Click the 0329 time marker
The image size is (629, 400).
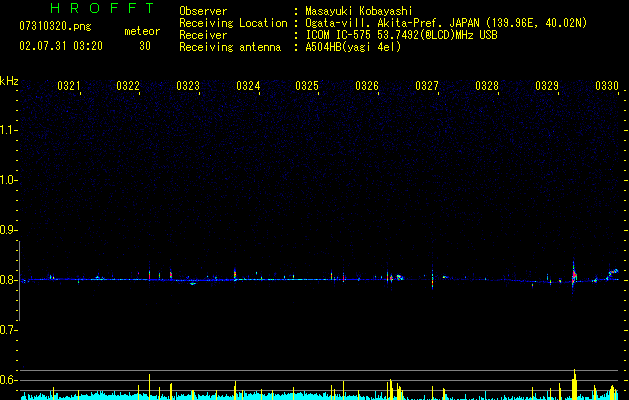(547, 86)
